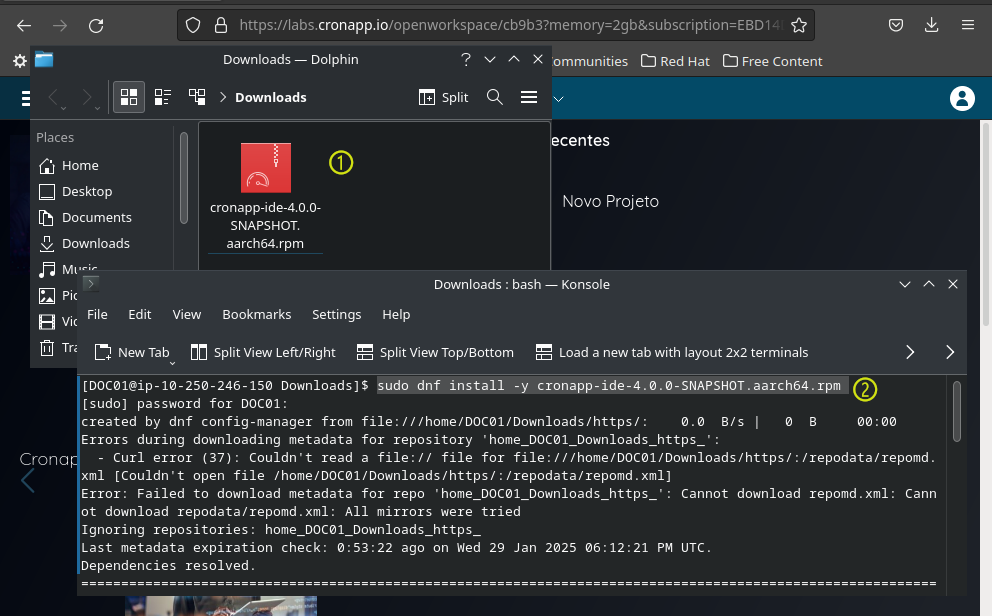
Task: Open the Firefox application menu
Action: pyautogui.click(x=968, y=25)
